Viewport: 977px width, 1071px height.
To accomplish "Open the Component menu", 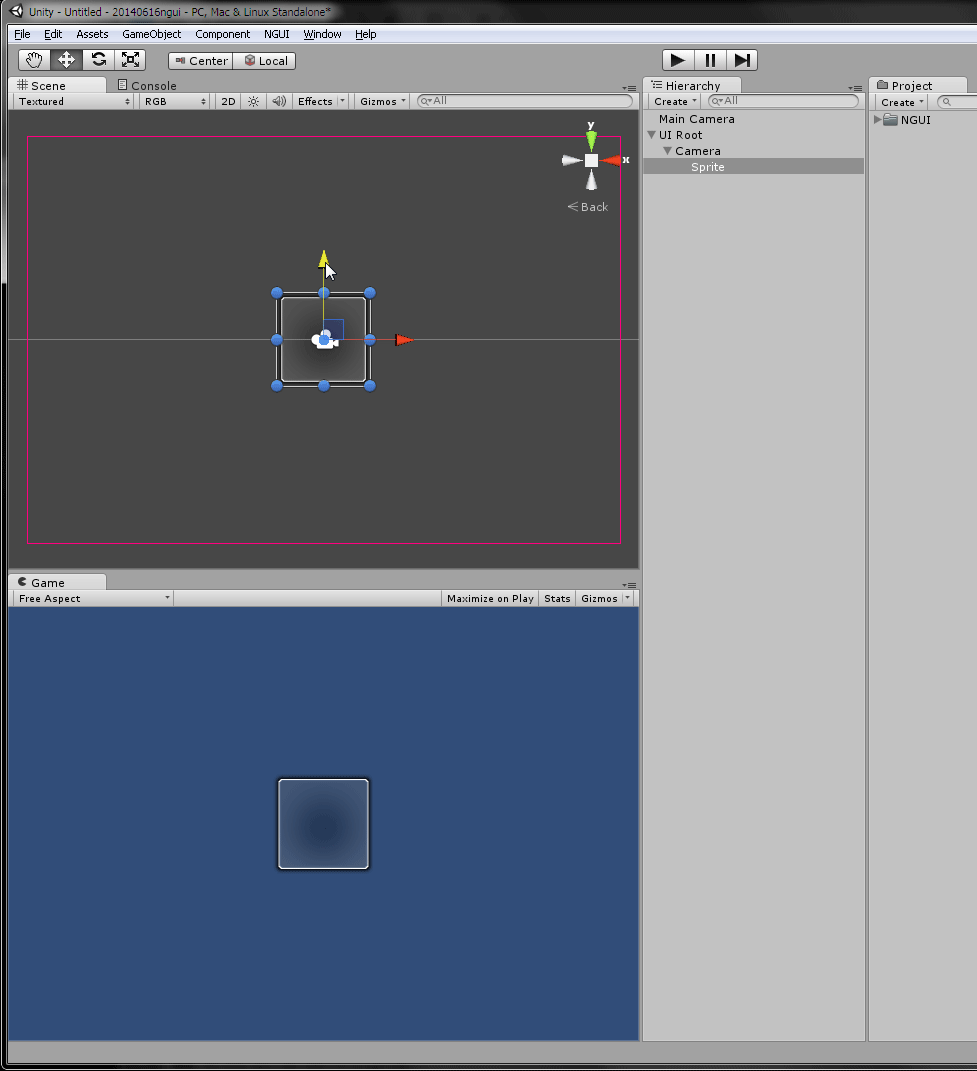I will 223,34.
